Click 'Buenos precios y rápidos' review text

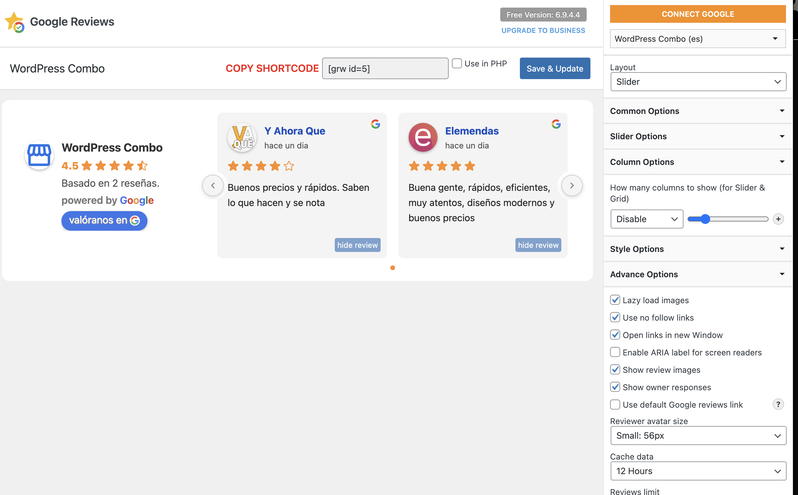click(298, 195)
